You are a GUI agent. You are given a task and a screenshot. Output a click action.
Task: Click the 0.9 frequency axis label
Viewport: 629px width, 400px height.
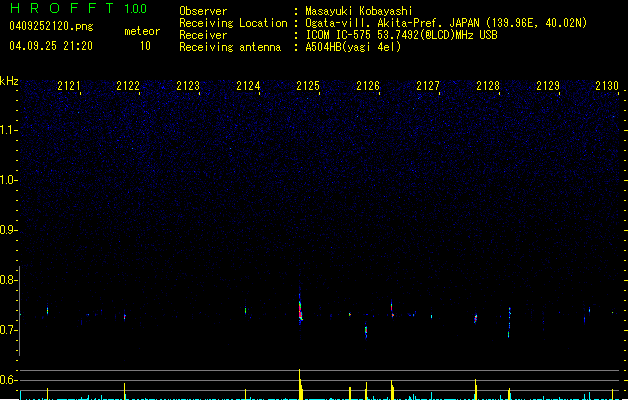[x=8, y=230]
